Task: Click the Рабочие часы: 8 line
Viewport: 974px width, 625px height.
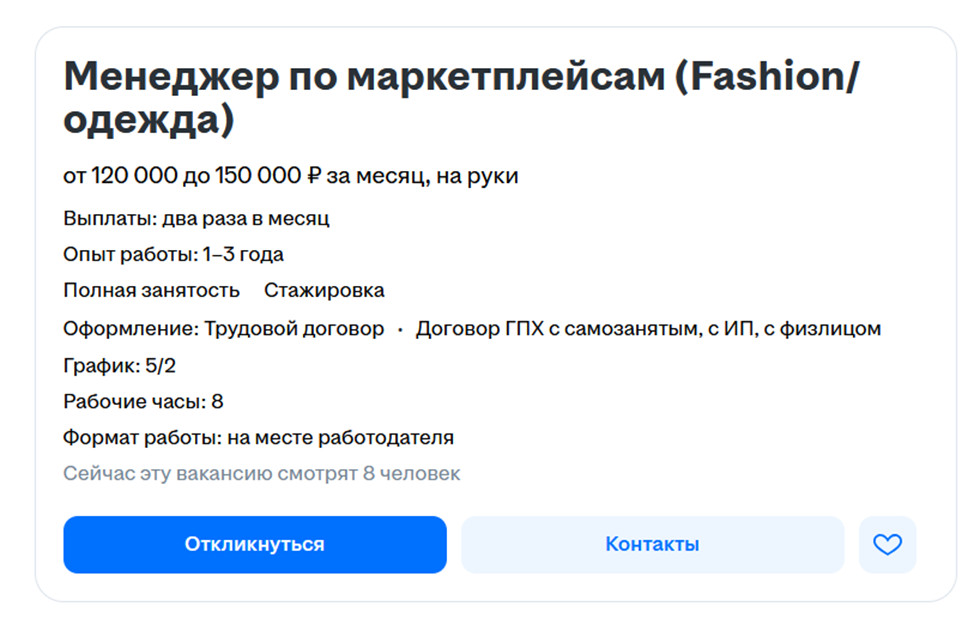Action: [x=143, y=402]
